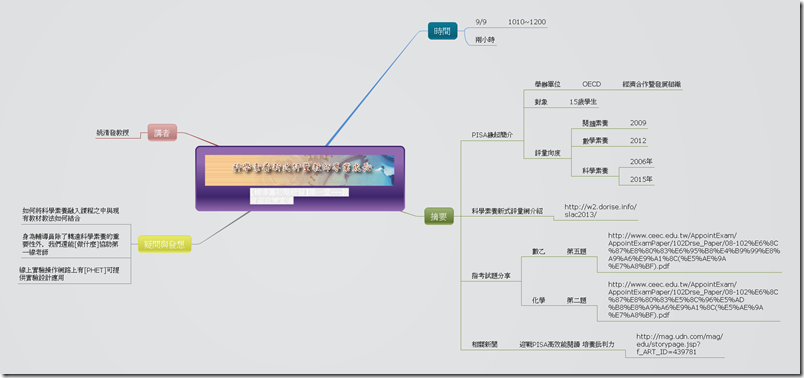This screenshot has height=378, width=804.
Task: Select the 2006年 subtopic
Action: (641, 162)
